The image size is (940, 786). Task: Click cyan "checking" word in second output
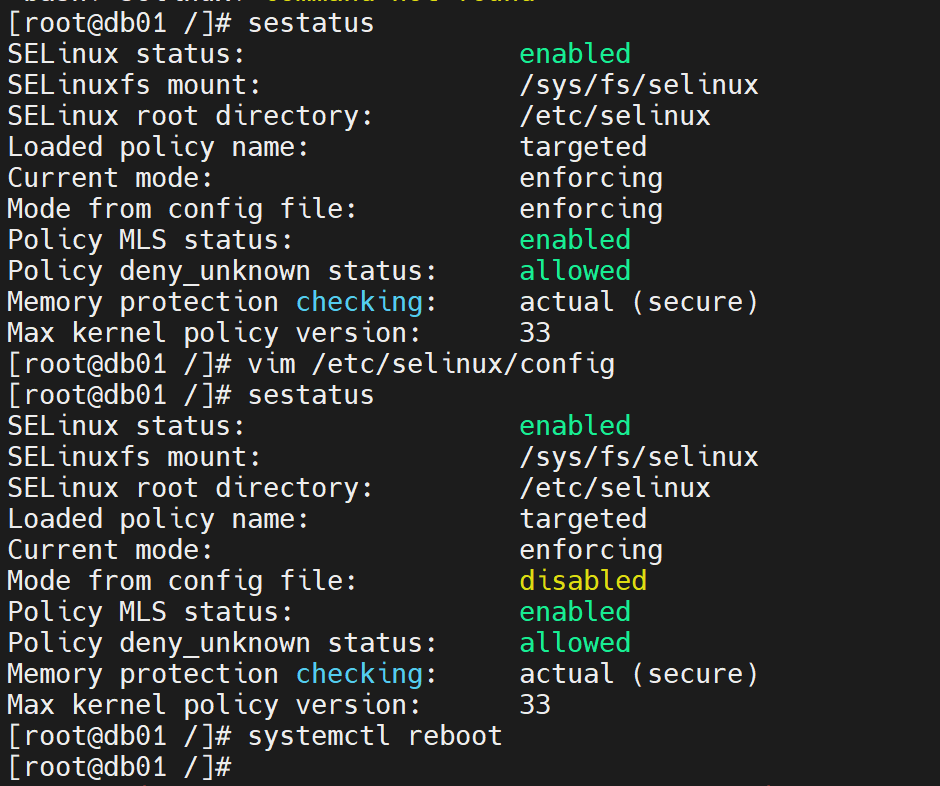(x=359, y=674)
